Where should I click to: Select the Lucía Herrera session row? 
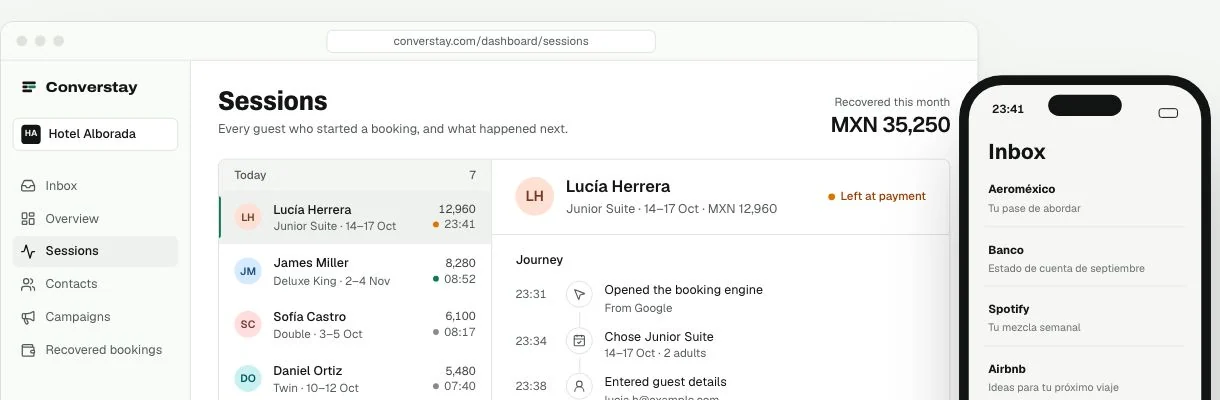click(355, 217)
